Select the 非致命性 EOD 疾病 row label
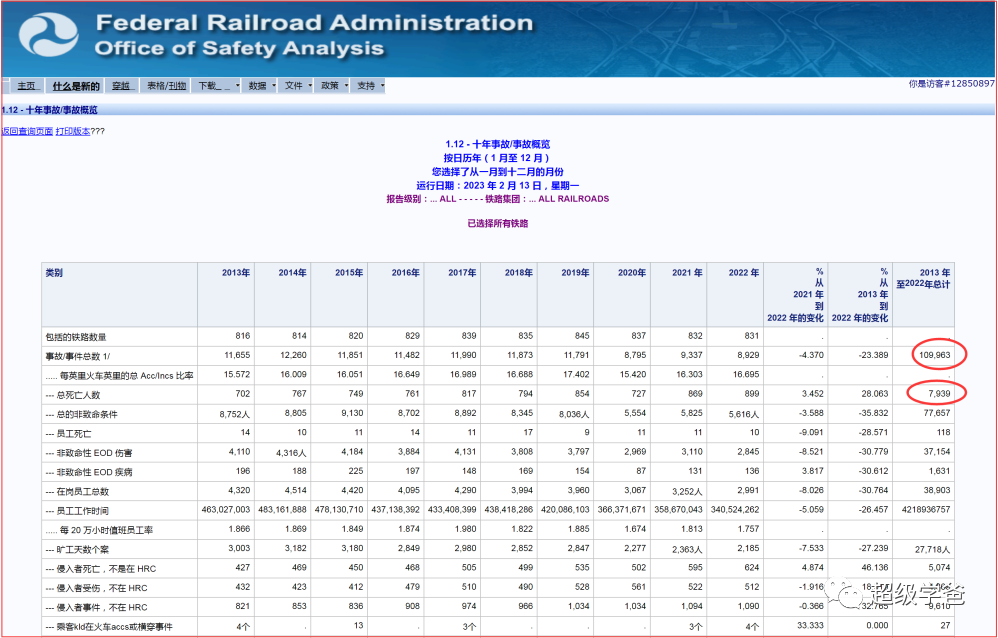 [x=88, y=472]
